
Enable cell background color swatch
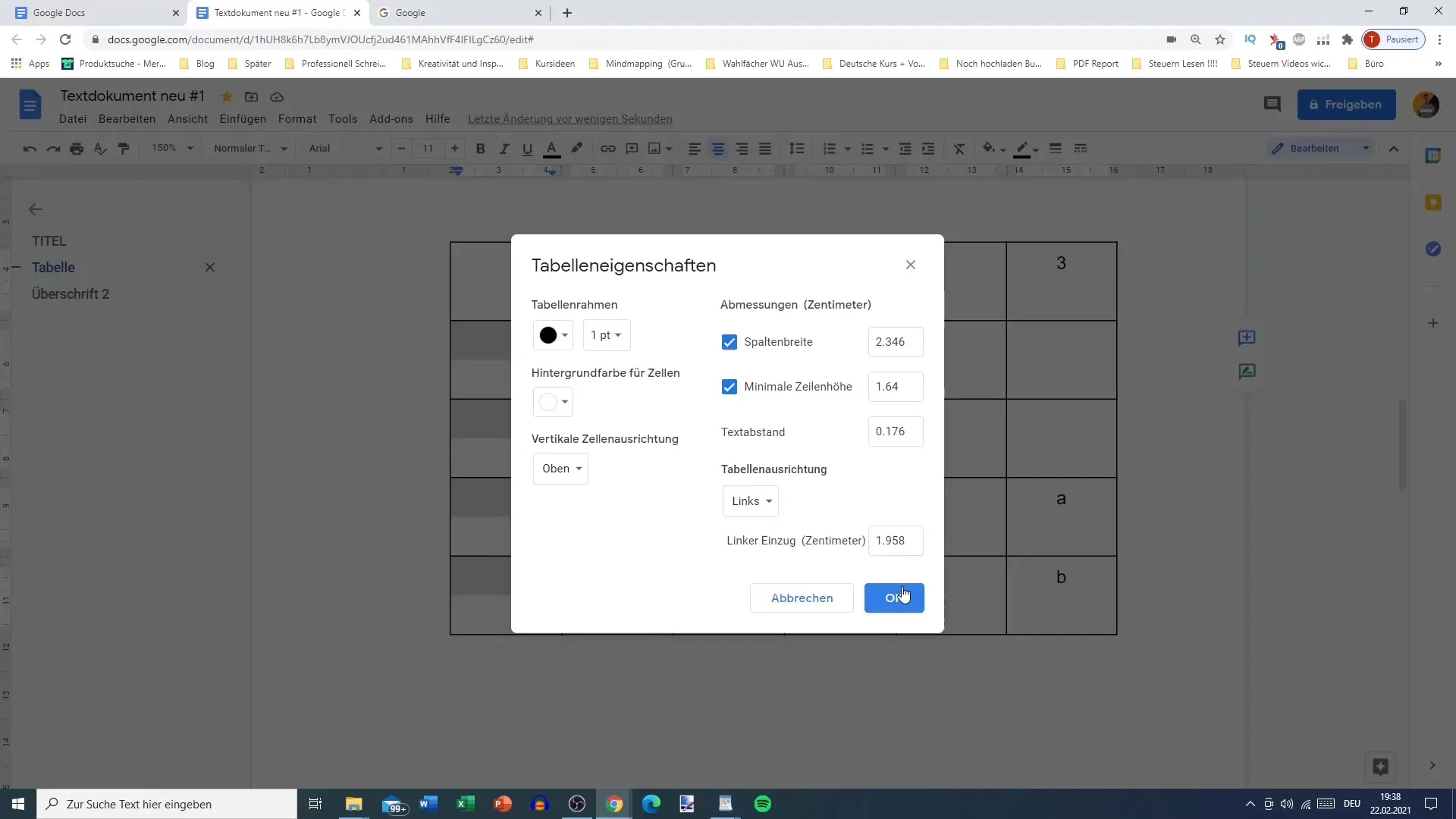(553, 402)
